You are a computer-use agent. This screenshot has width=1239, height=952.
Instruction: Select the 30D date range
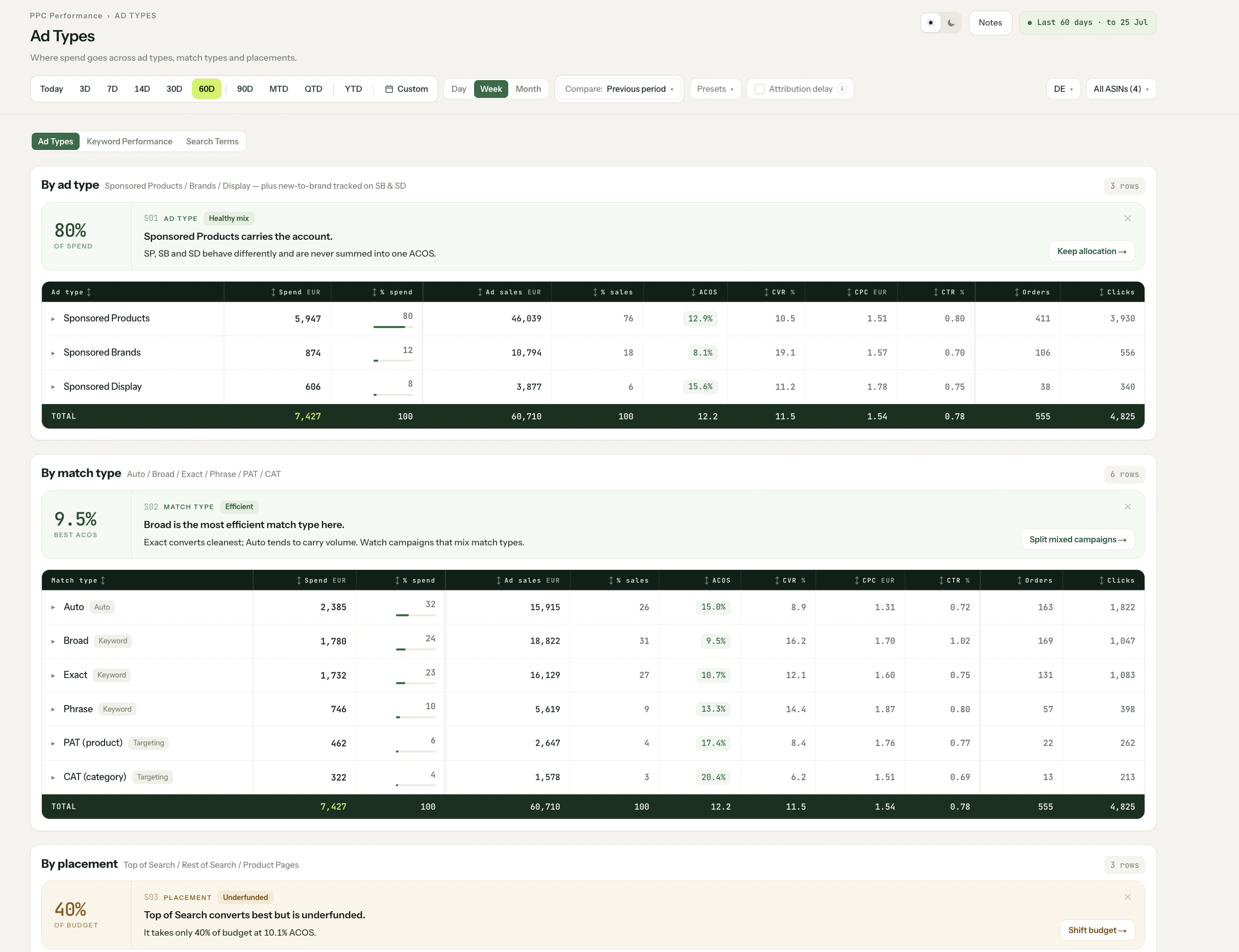pyautogui.click(x=174, y=89)
